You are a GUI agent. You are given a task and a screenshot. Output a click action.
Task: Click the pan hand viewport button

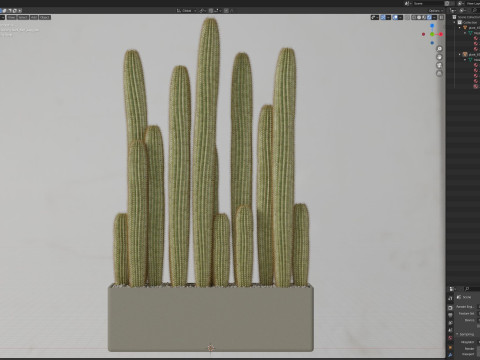click(439, 57)
